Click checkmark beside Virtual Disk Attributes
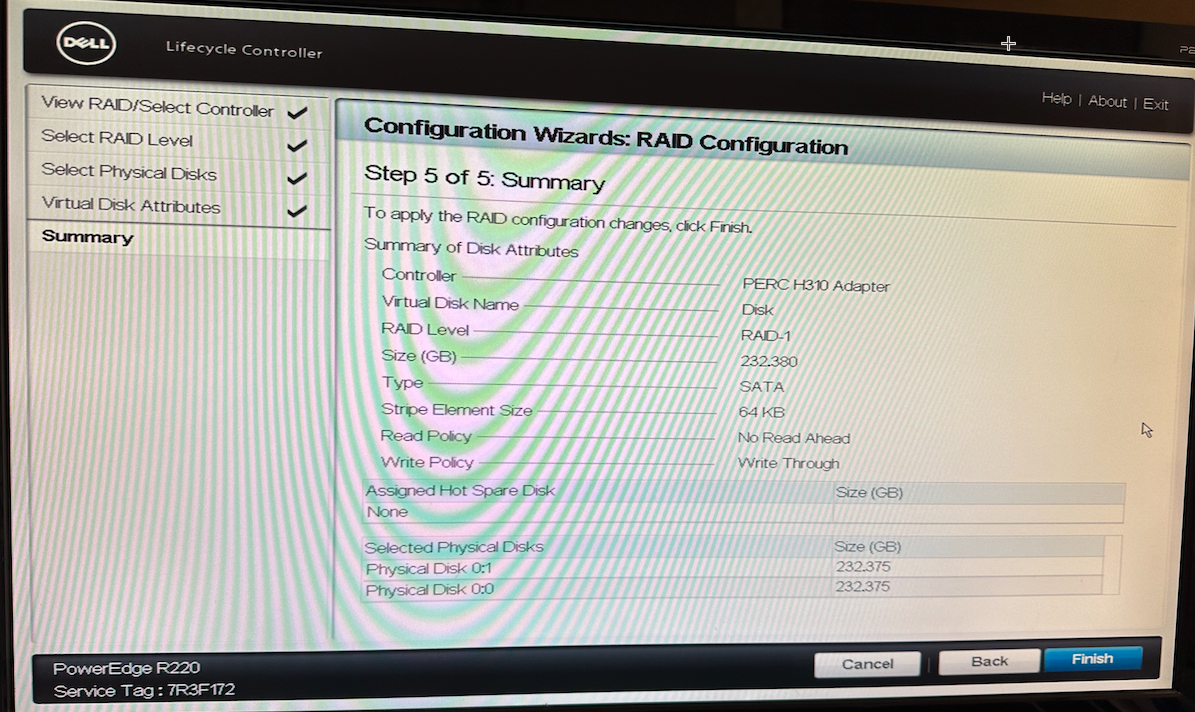This screenshot has height=712, width=1195. coord(296,210)
